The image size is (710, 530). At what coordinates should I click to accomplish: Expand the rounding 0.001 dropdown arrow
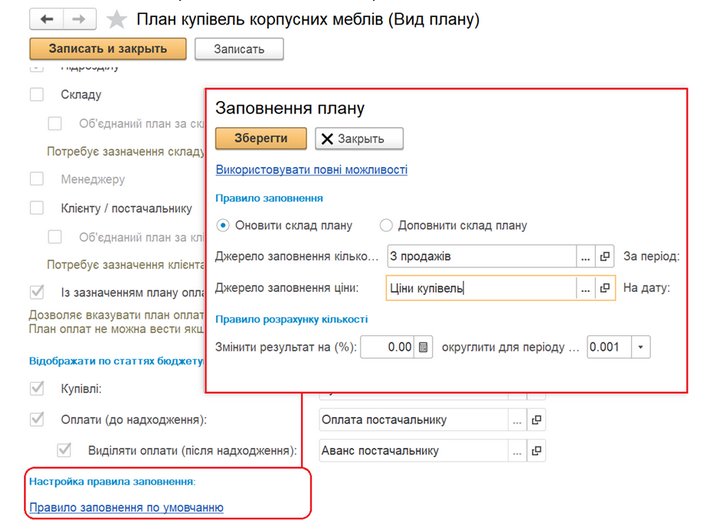tap(640, 347)
